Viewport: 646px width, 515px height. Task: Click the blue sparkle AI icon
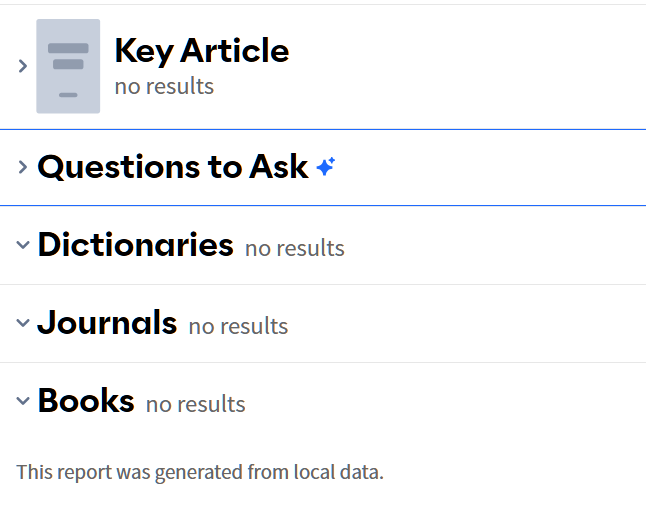coord(325,167)
